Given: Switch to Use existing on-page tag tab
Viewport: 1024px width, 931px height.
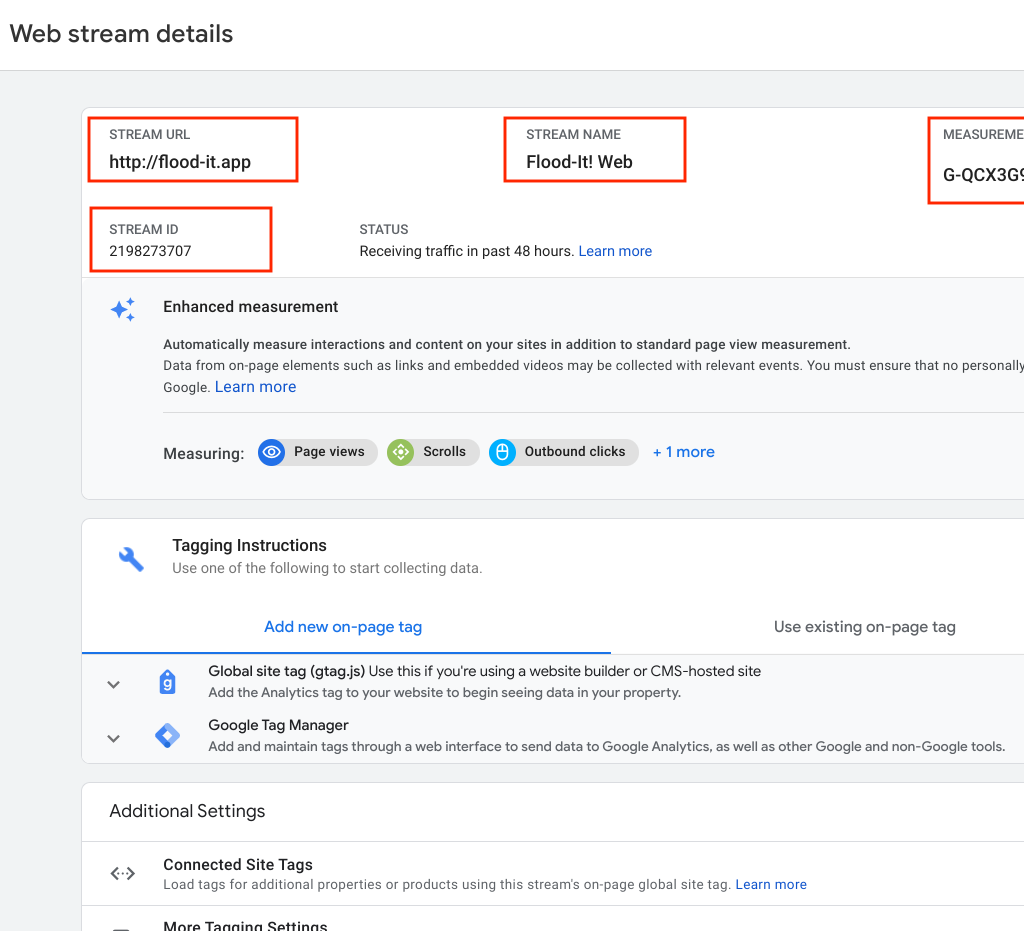Looking at the screenshot, I should click(865, 627).
